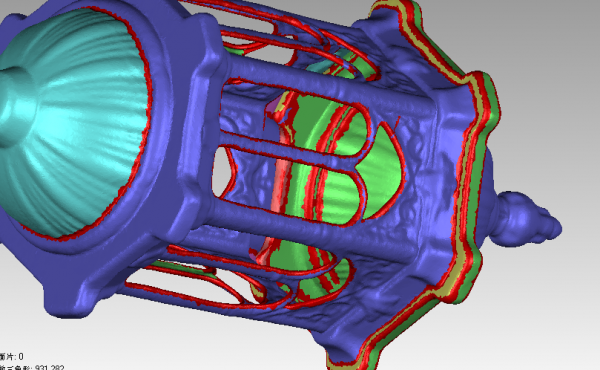This screenshot has width=600, height=370.
Task: Click the triangle count '931,282' text
Action: (49, 368)
